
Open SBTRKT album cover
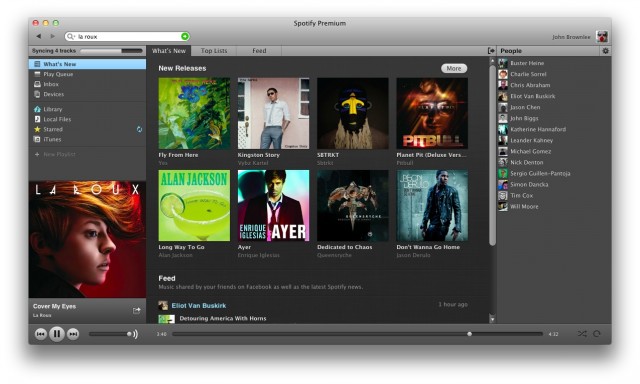coord(353,113)
